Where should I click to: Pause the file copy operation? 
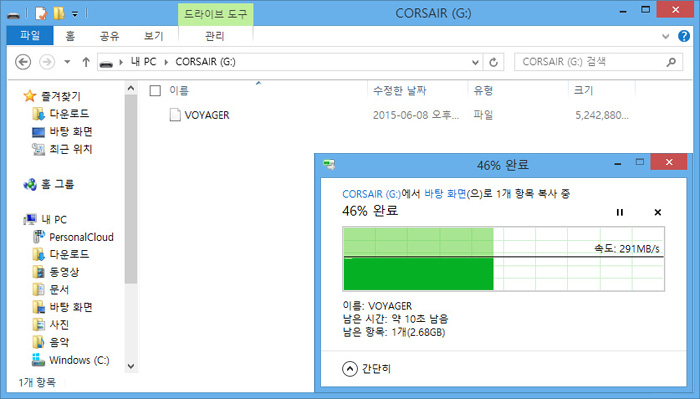click(620, 212)
